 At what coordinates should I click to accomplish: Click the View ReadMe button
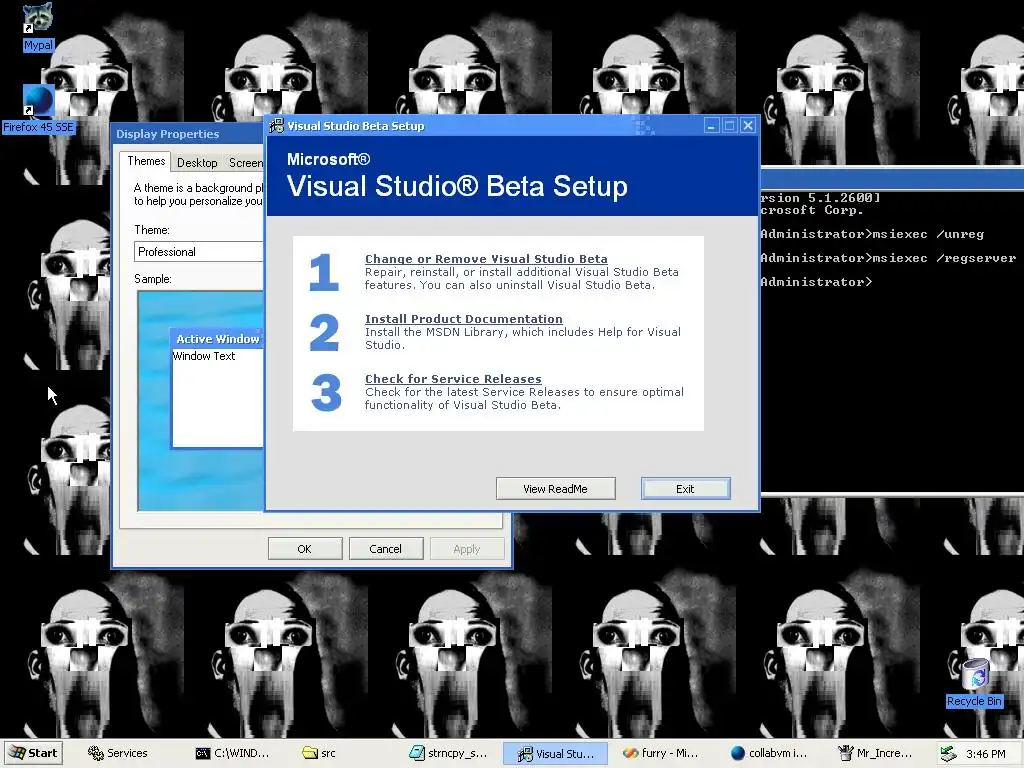pos(556,488)
